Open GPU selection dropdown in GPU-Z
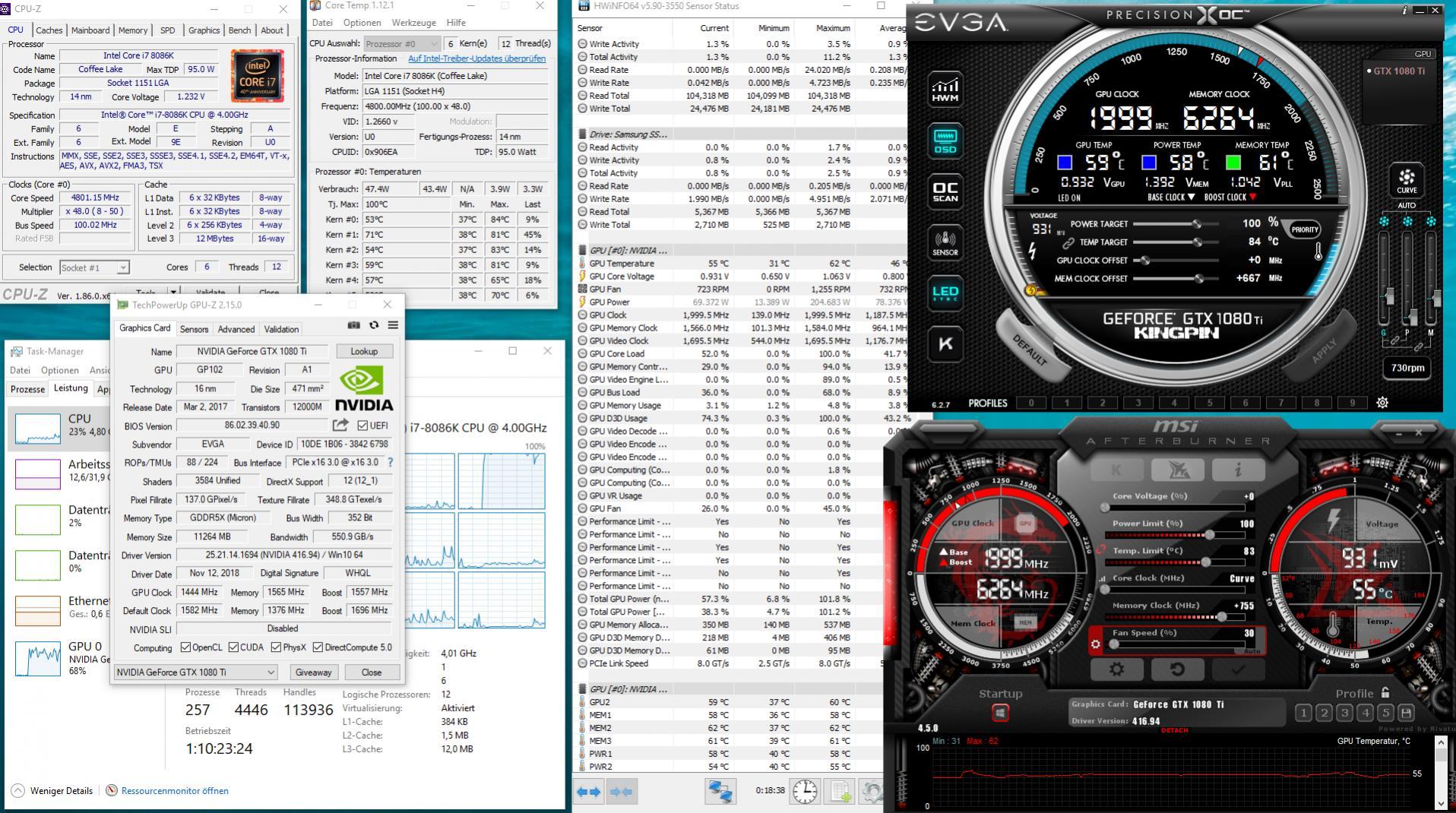This screenshot has width=1456, height=813. pyautogui.click(x=195, y=672)
